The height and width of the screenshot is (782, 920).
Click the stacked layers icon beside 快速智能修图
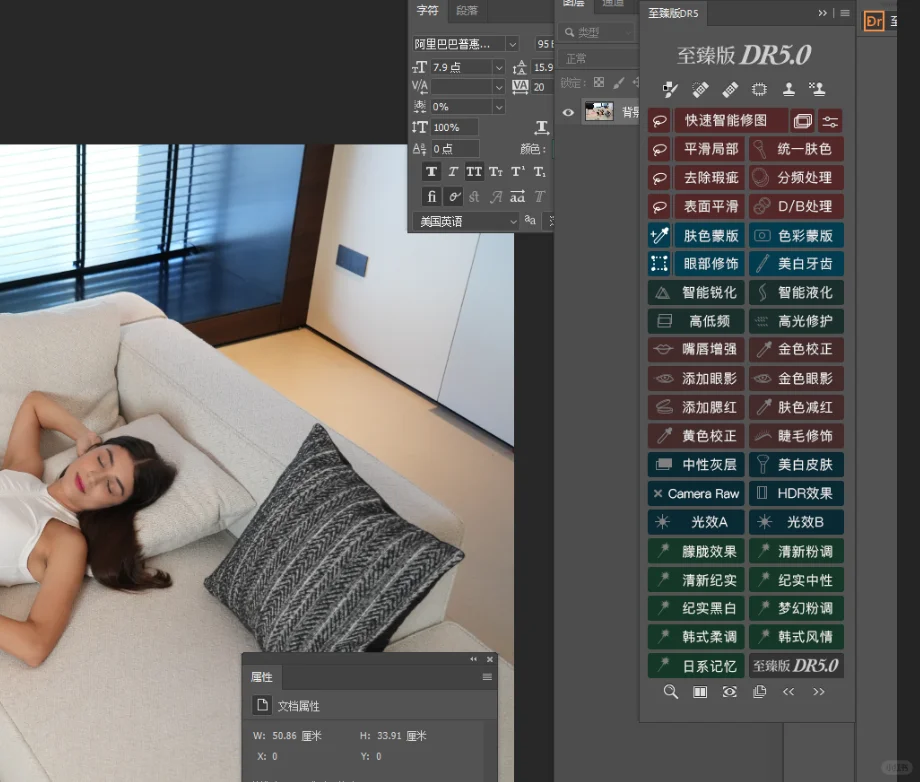click(x=803, y=121)
